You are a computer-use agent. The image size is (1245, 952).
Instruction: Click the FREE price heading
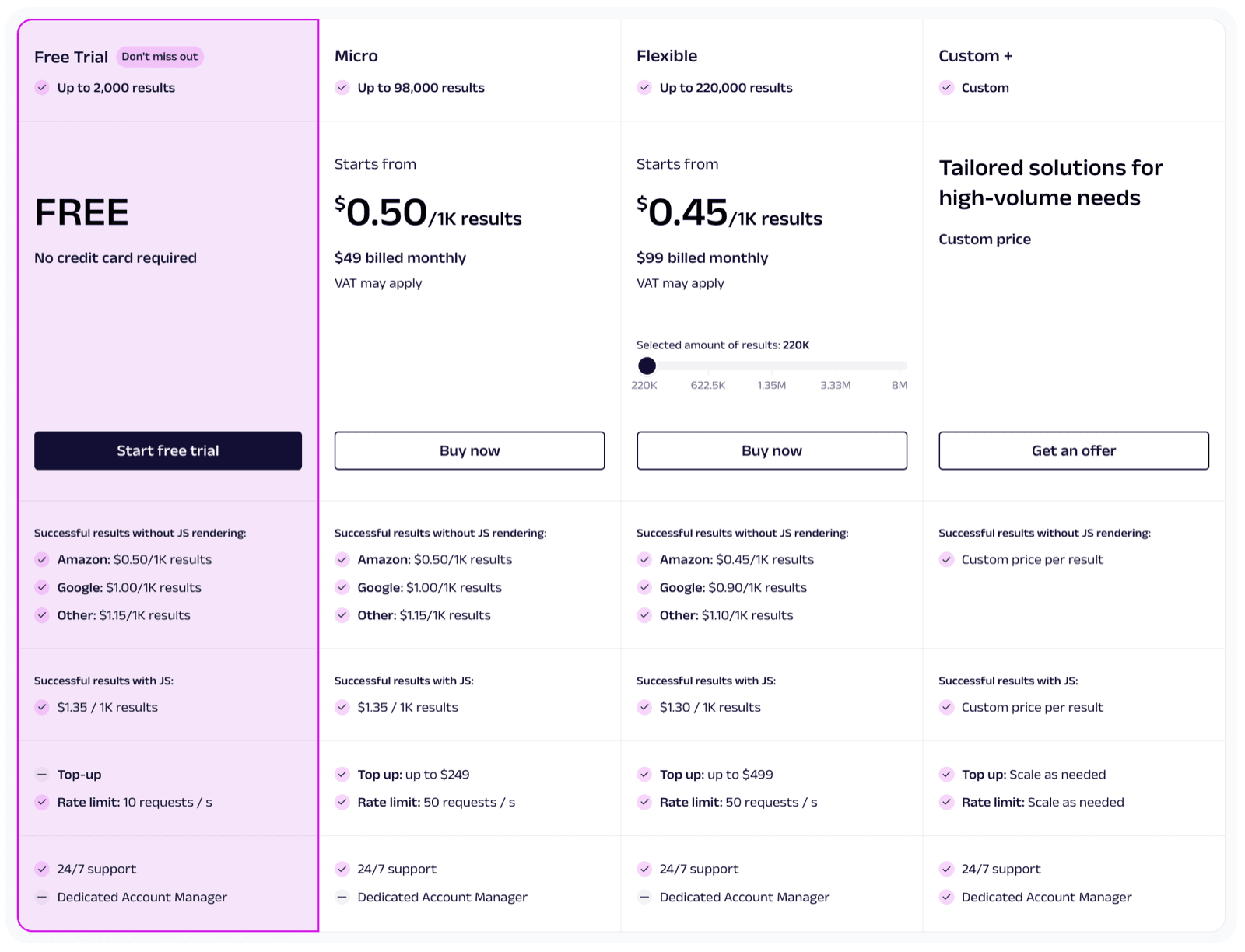(x=82, y=212)
